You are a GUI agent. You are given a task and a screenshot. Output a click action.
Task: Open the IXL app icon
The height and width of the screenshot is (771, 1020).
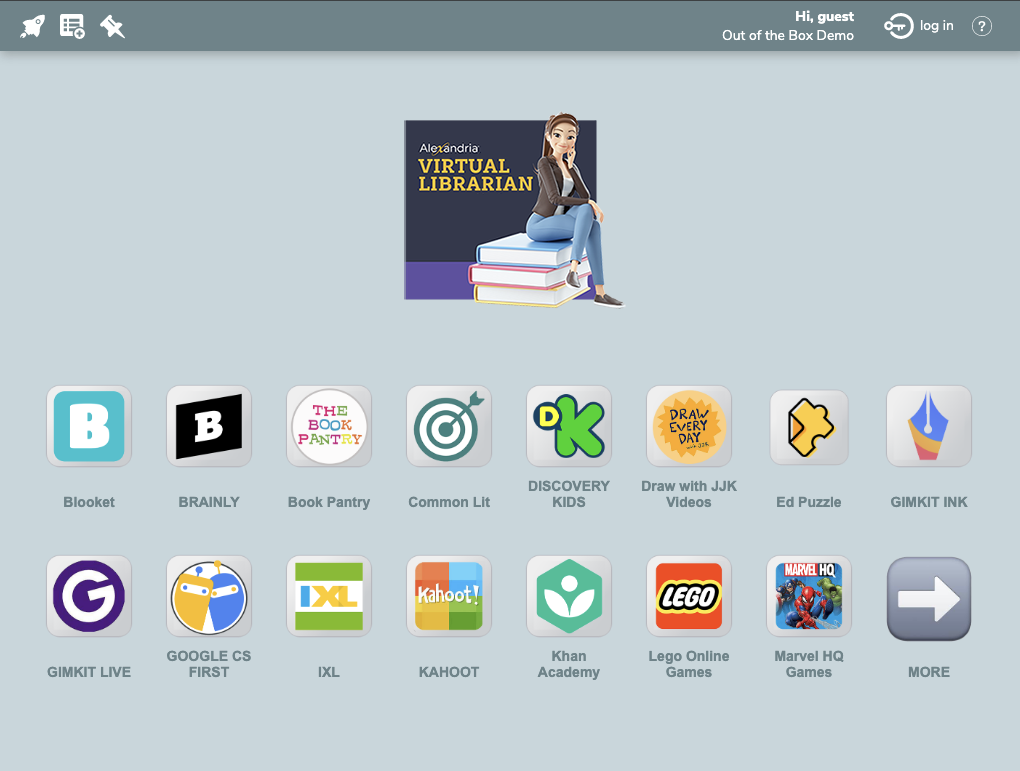[x=329, y=596]
